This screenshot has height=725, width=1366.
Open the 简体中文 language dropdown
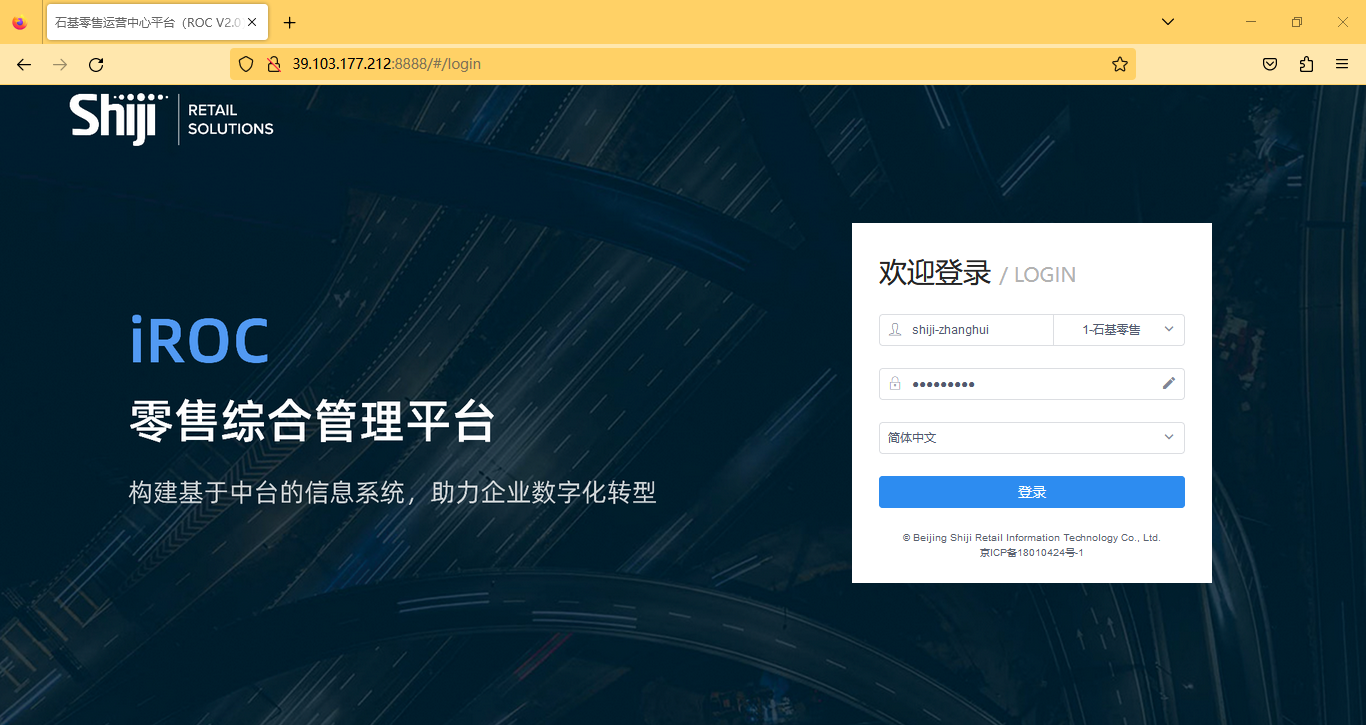click(1032, 438)
